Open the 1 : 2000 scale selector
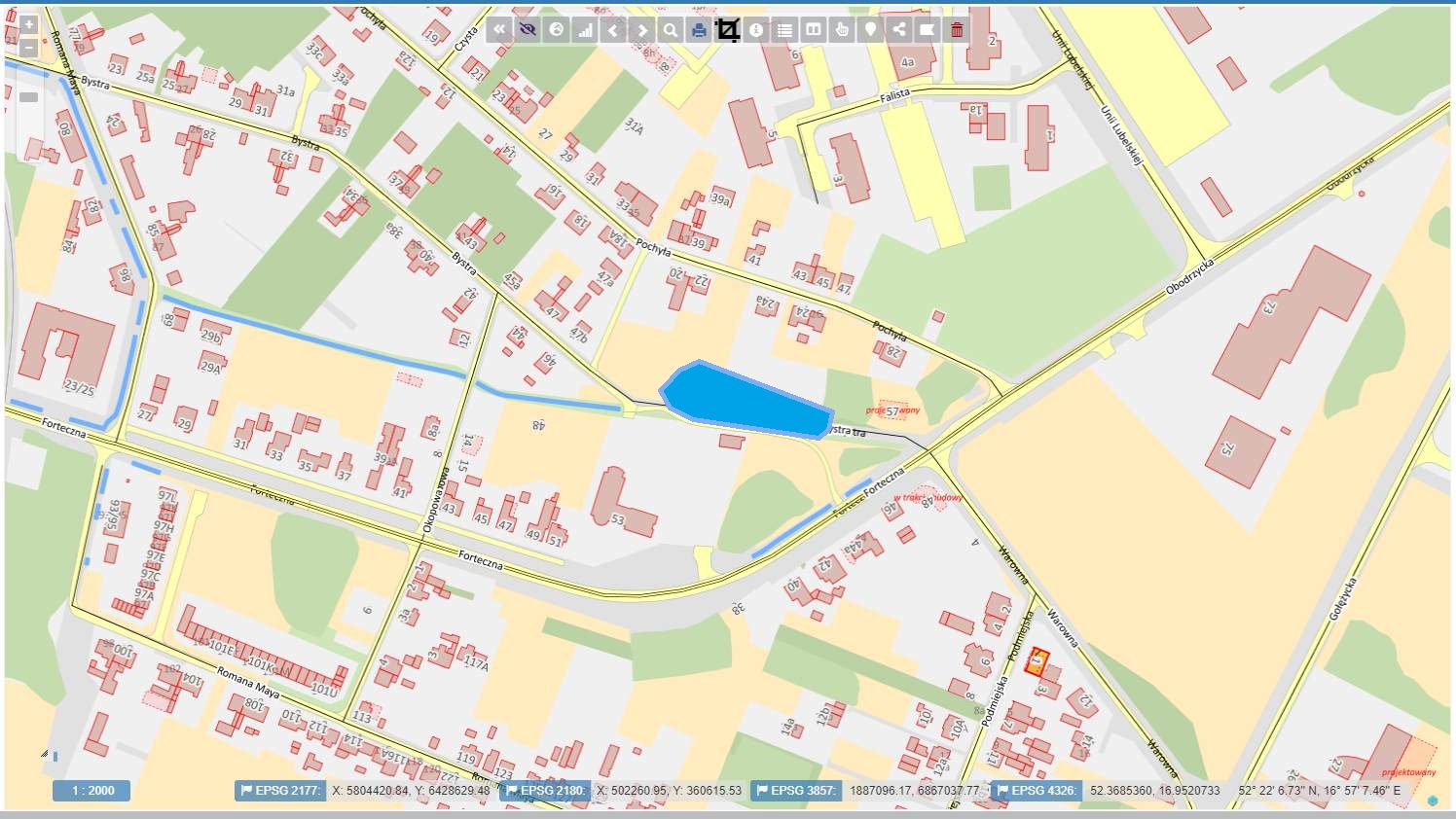Screen dimensions: 1456x819 (x=91, y=791)
